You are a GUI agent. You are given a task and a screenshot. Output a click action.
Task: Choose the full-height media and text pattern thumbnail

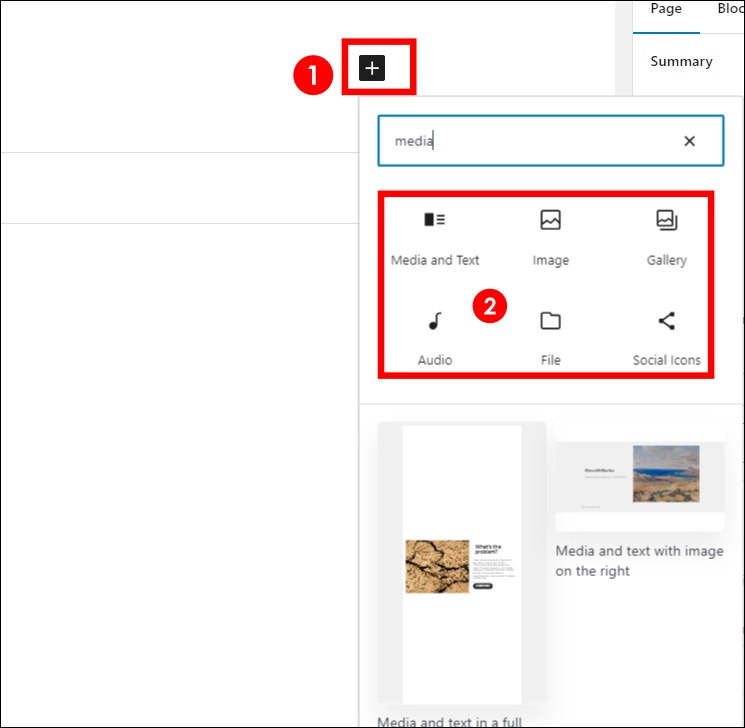pos(462,563)
